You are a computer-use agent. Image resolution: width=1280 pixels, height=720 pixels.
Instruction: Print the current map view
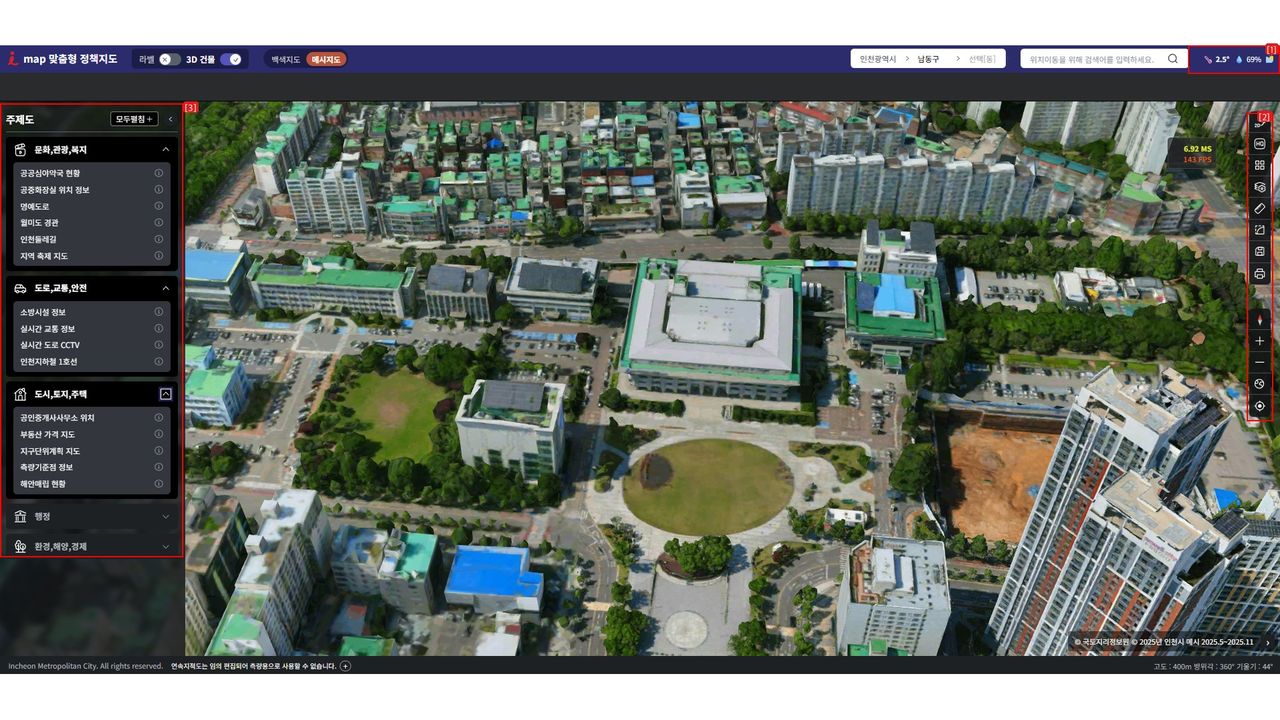(x=1259, y=274)
